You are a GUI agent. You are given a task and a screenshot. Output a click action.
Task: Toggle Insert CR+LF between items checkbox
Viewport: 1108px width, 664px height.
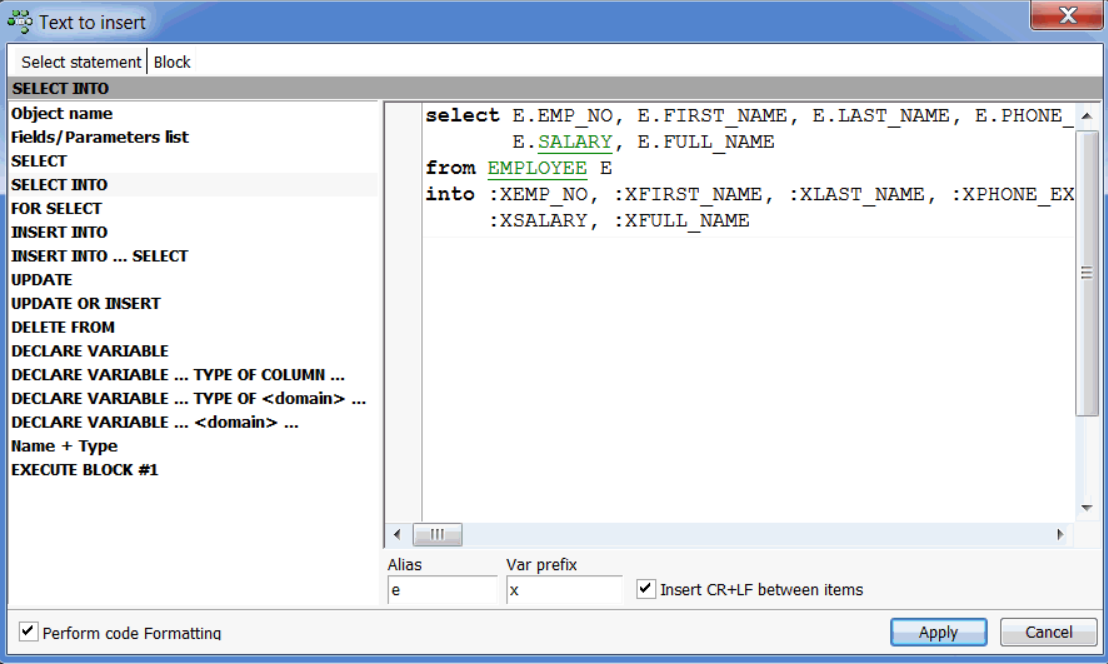[647, 589]
